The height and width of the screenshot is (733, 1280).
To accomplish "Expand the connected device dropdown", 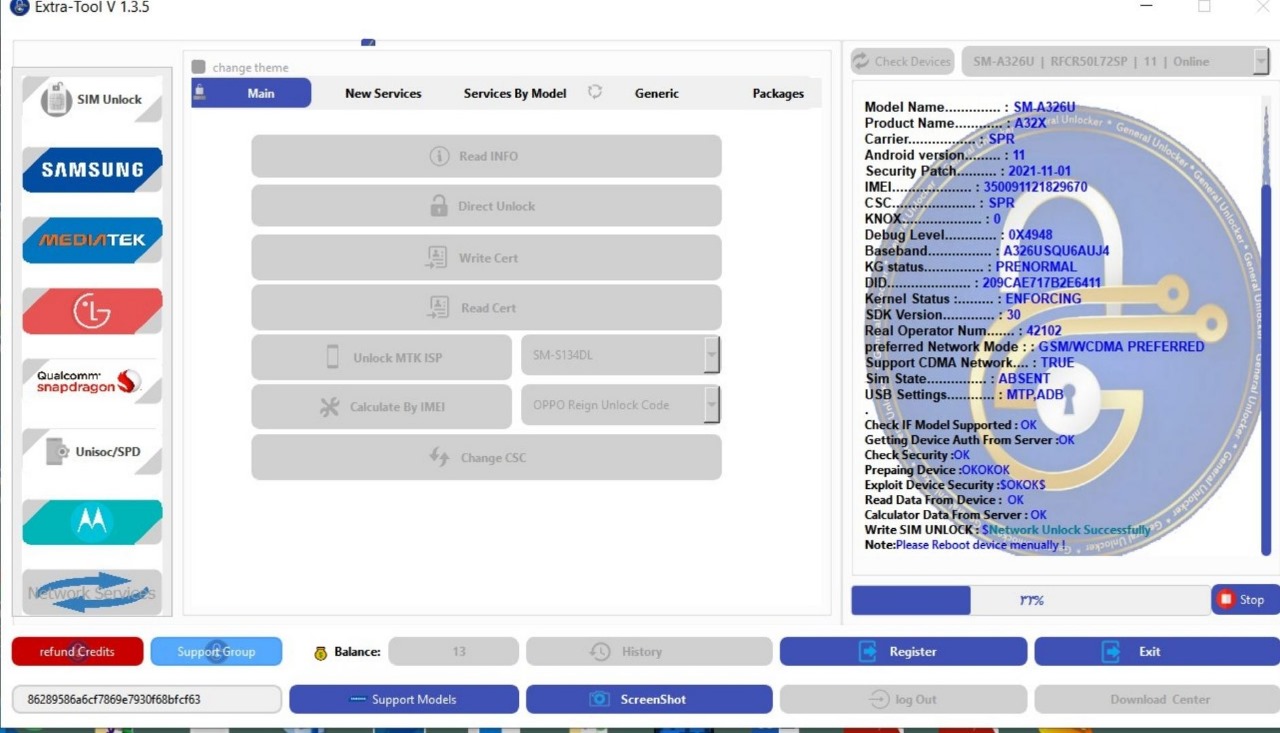I will 1260,61.
